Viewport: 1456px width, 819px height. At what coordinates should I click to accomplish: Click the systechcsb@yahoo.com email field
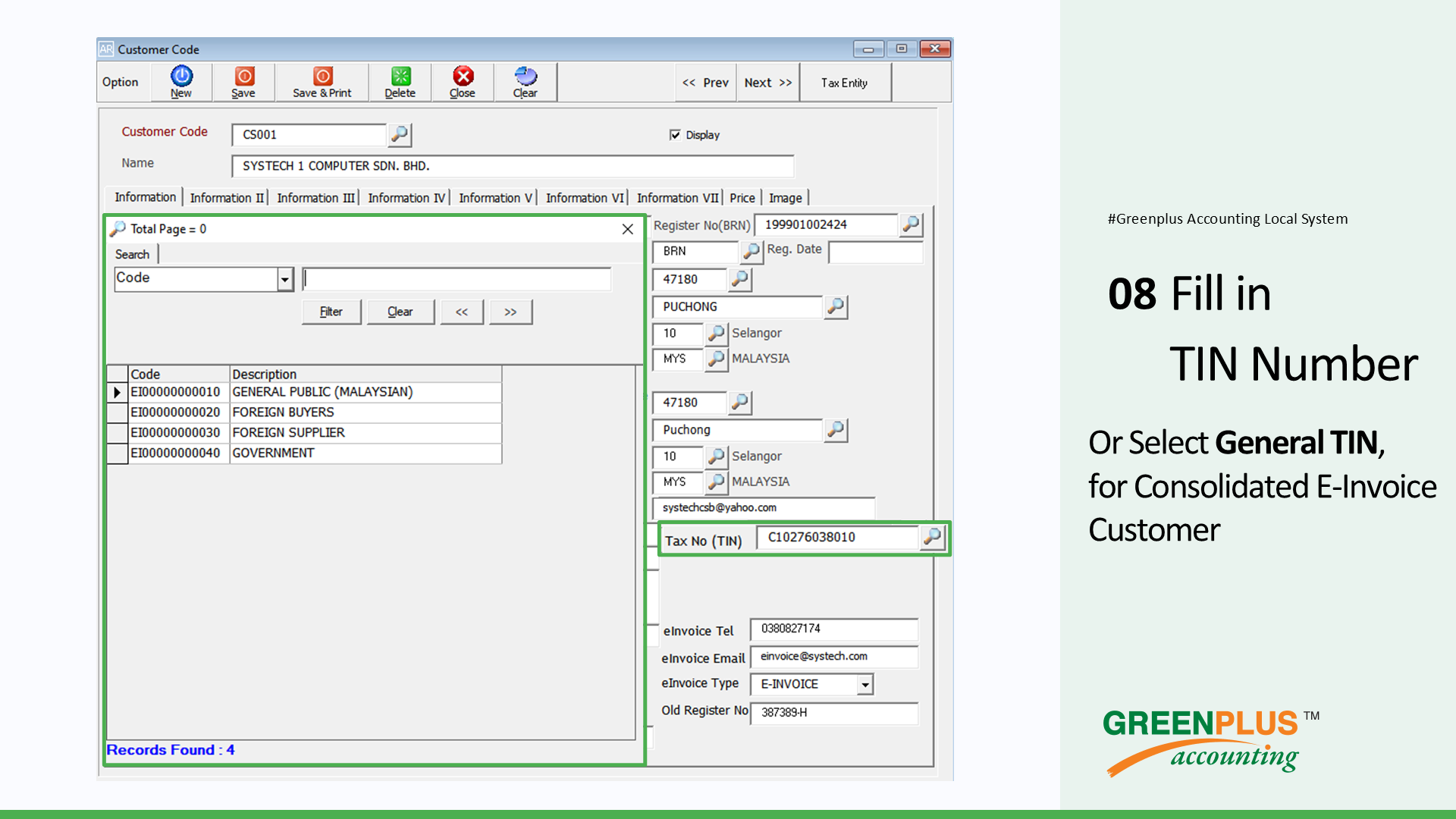(x=764, y=508)
